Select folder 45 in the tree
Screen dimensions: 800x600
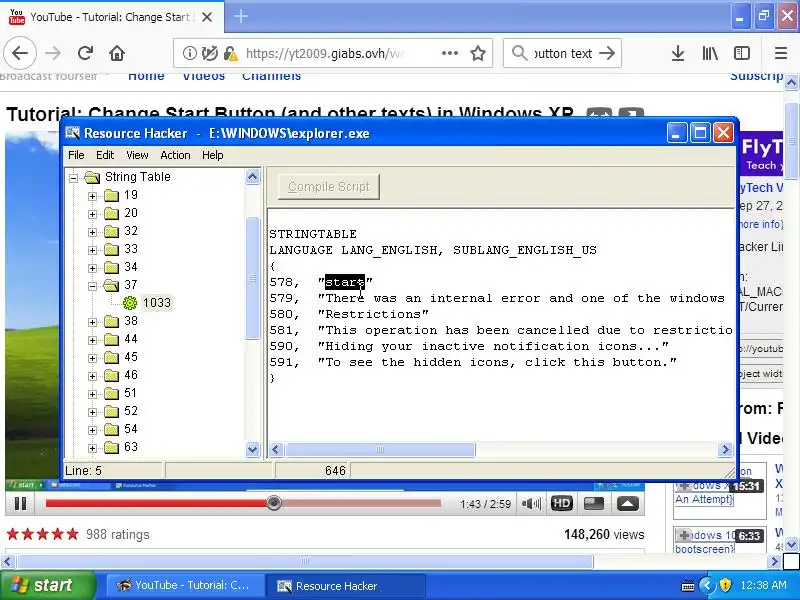131,357
